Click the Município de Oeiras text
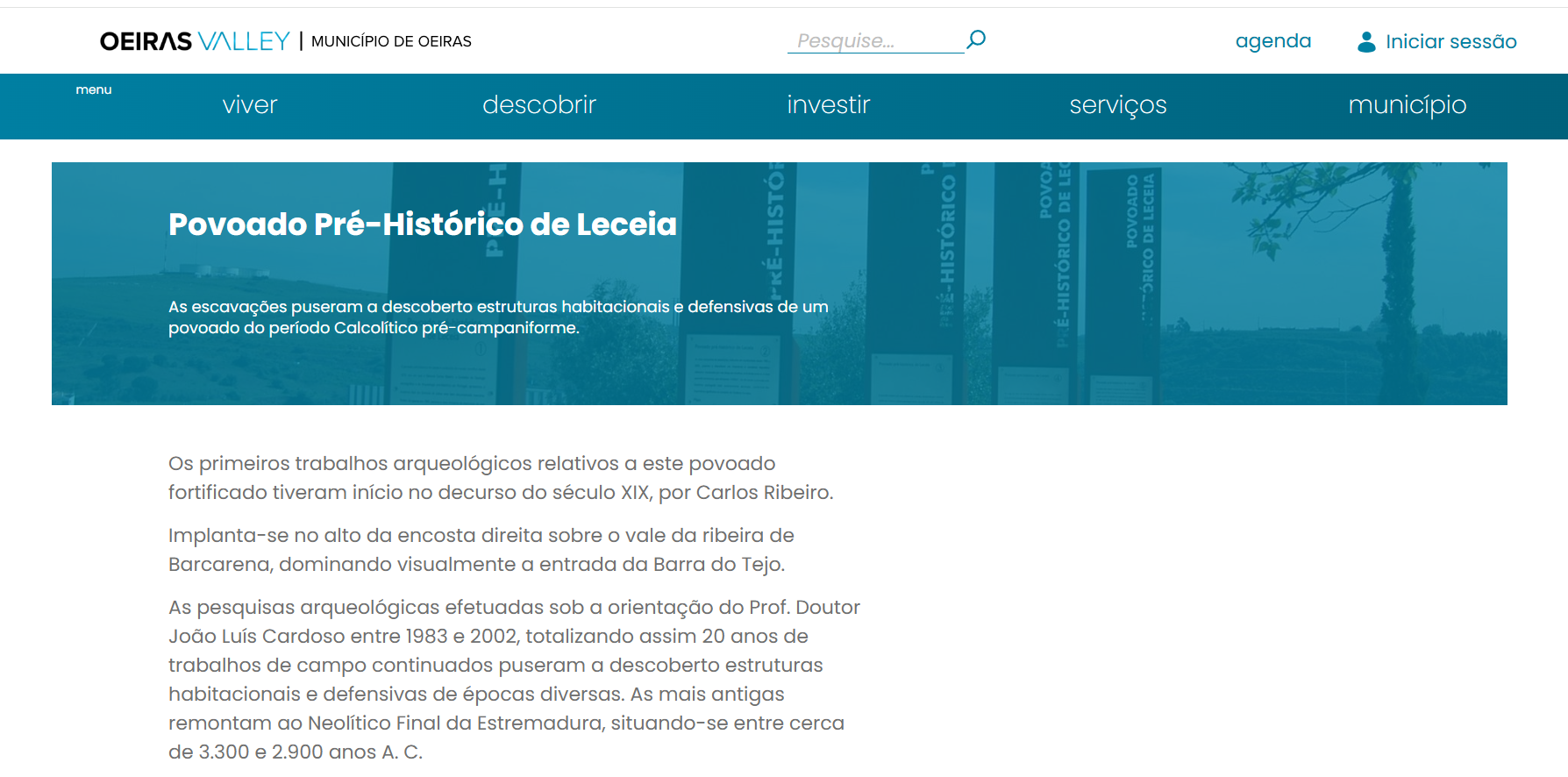Image resolution: width=1568 pixels, height=777 pixels. tap(391, 41)
